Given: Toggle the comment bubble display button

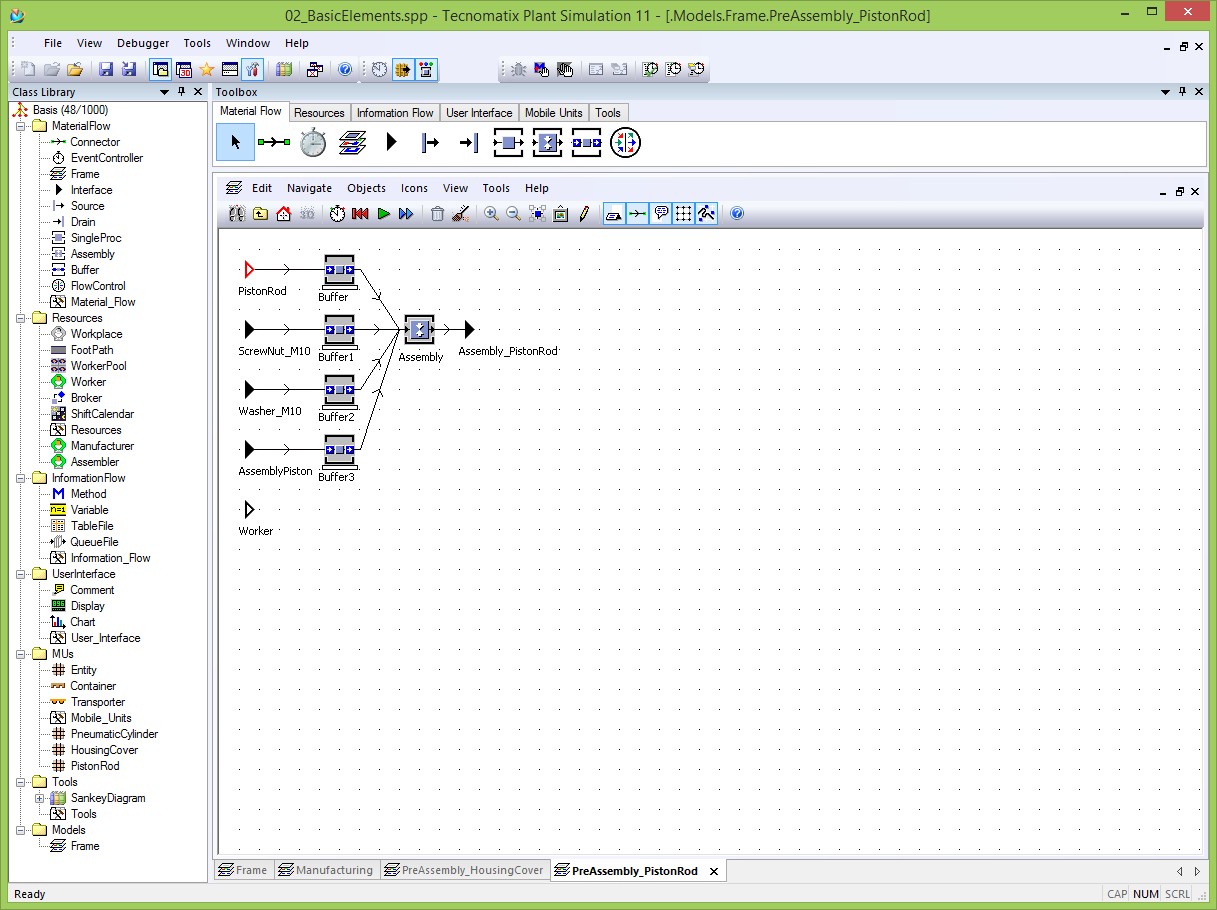Looking at the screenshot, I should (x=661, y=214).
